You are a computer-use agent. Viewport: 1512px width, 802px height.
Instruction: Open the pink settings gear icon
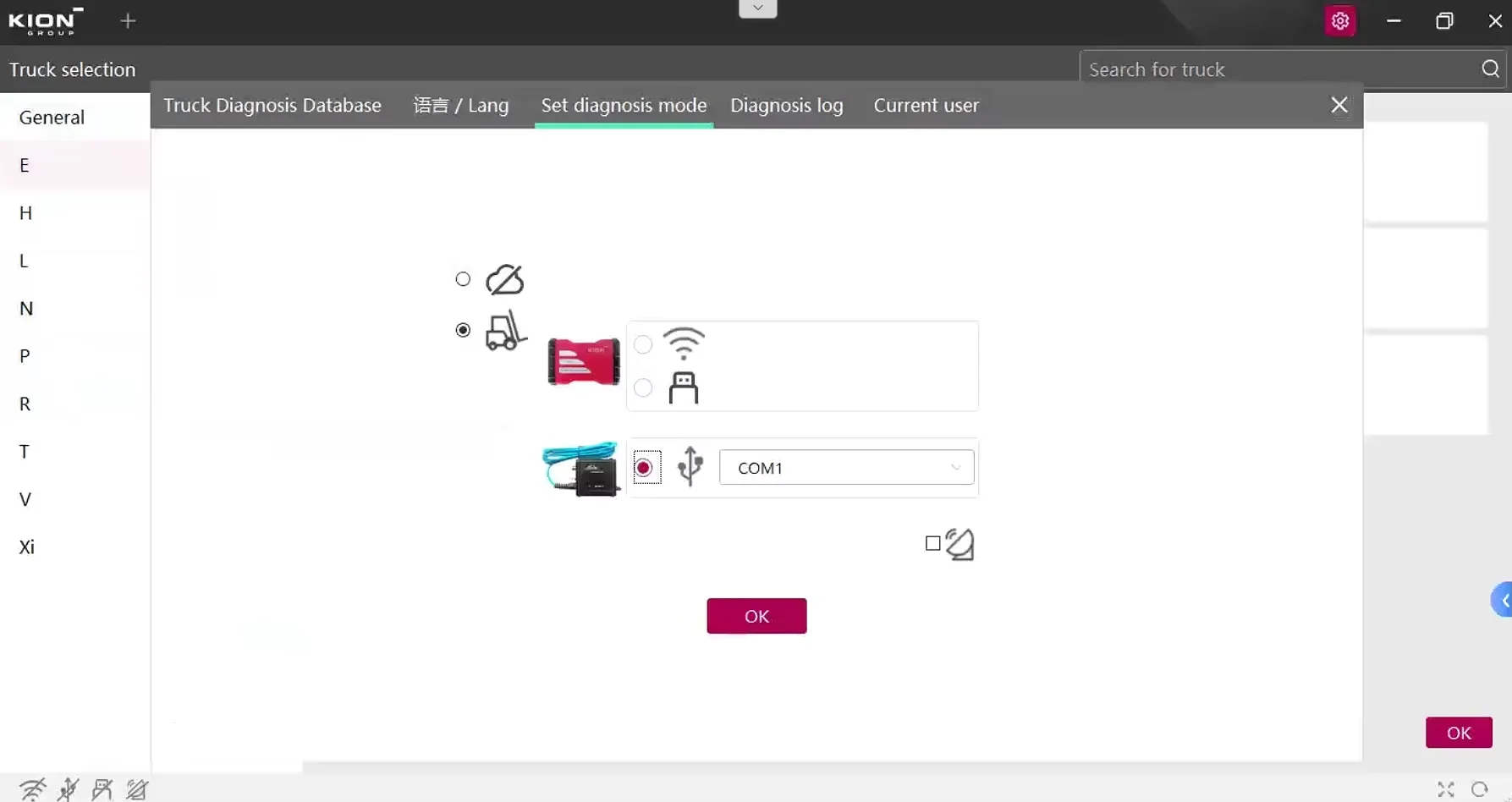click(1339, 21)
